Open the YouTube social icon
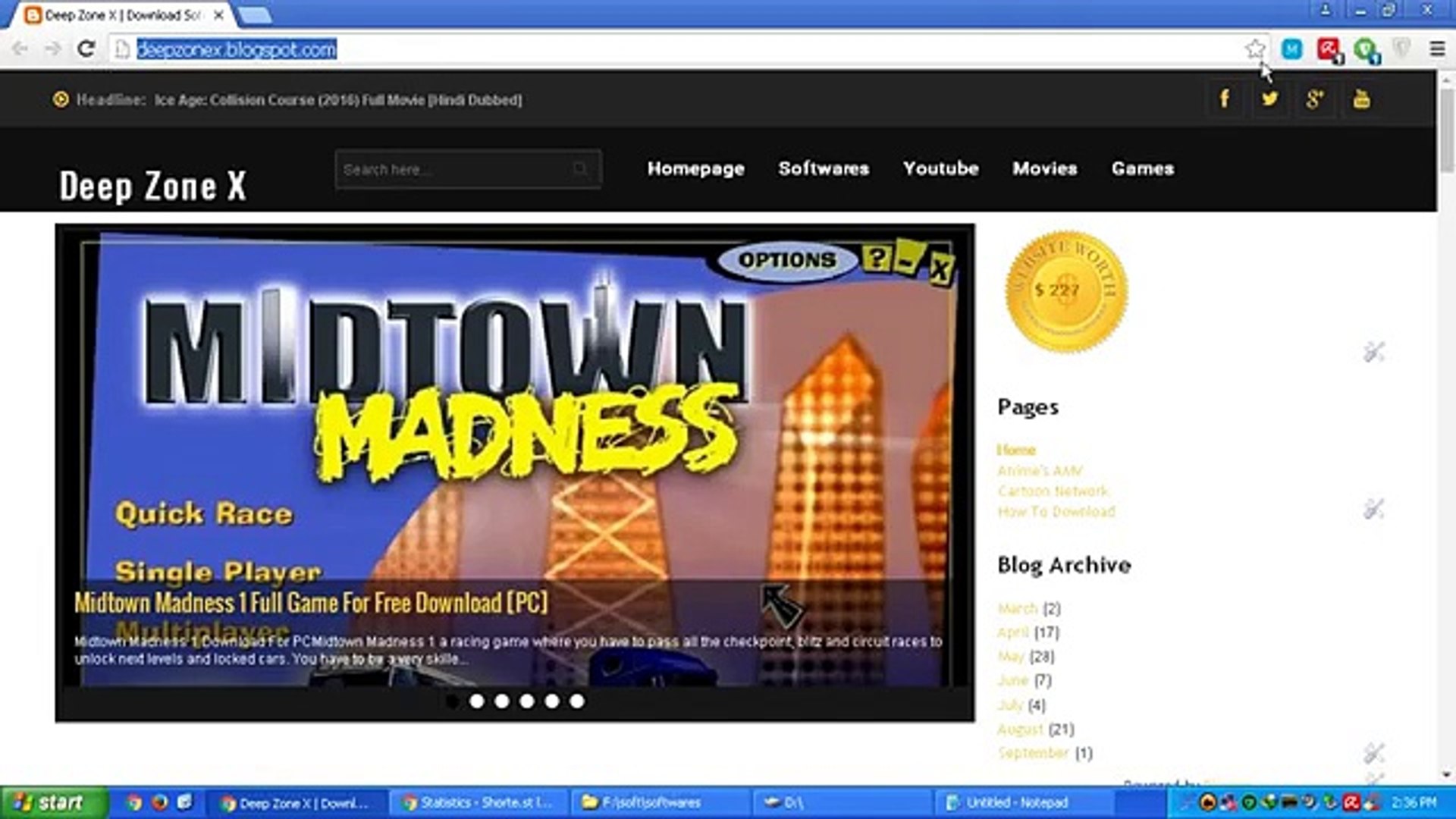Image resolution: width=1456 pixels, height=819 pixels. click(x=1361, y=99)
